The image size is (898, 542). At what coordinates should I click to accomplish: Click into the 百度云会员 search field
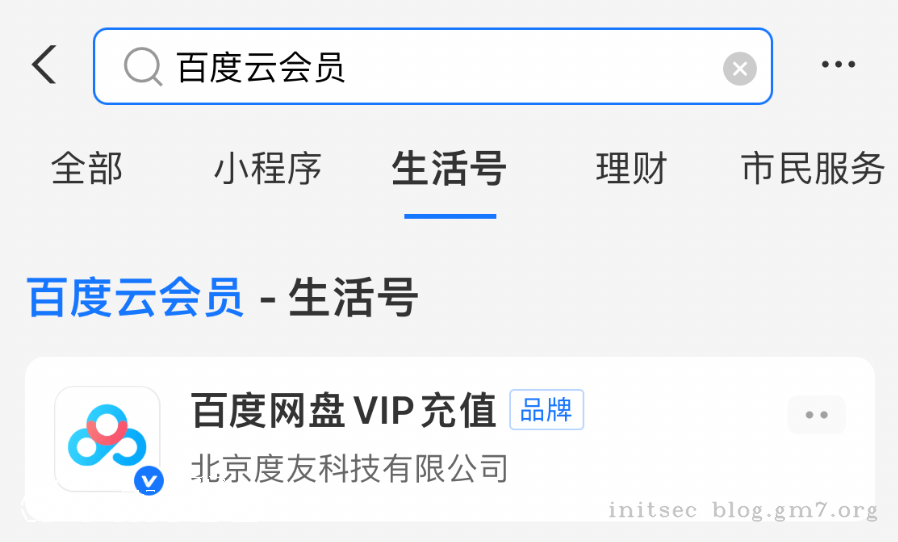(433, 66)
